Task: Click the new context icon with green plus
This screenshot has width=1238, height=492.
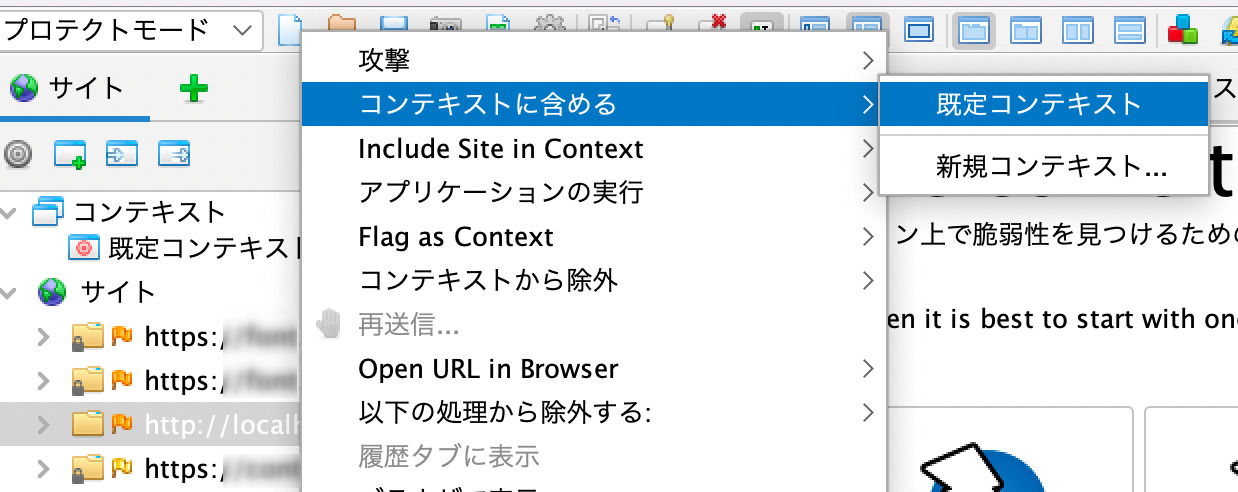Action: point(70,155)
